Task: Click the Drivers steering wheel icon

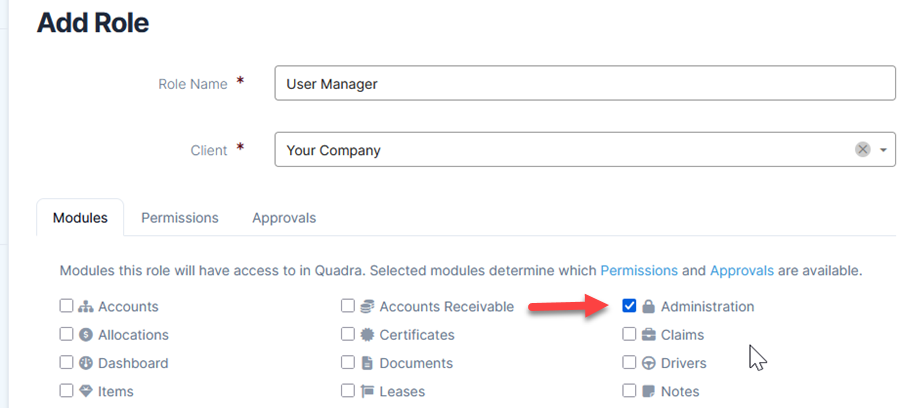Action: (649, 363)
